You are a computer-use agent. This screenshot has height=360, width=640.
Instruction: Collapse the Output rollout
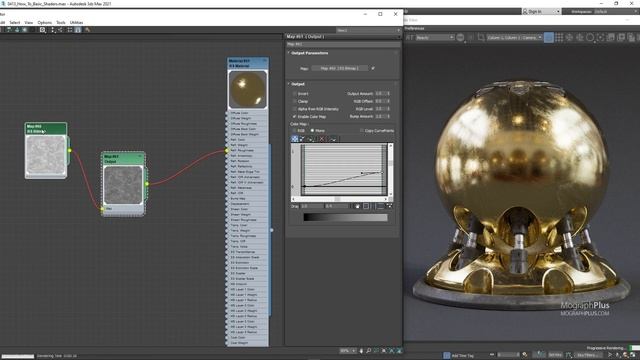coord(297,84)
